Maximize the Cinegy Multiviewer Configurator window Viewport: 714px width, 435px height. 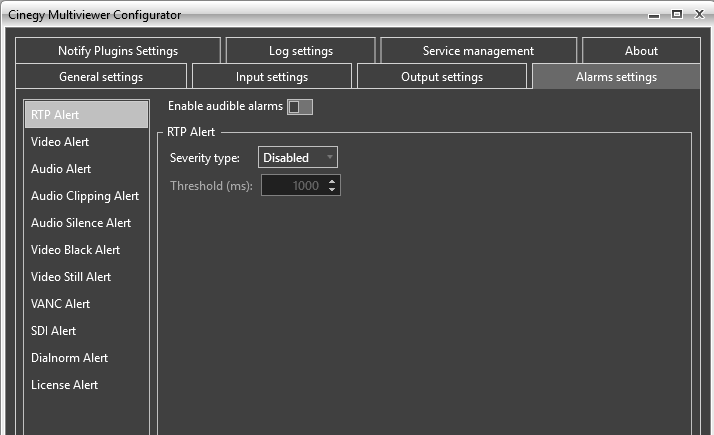[677, 14]
